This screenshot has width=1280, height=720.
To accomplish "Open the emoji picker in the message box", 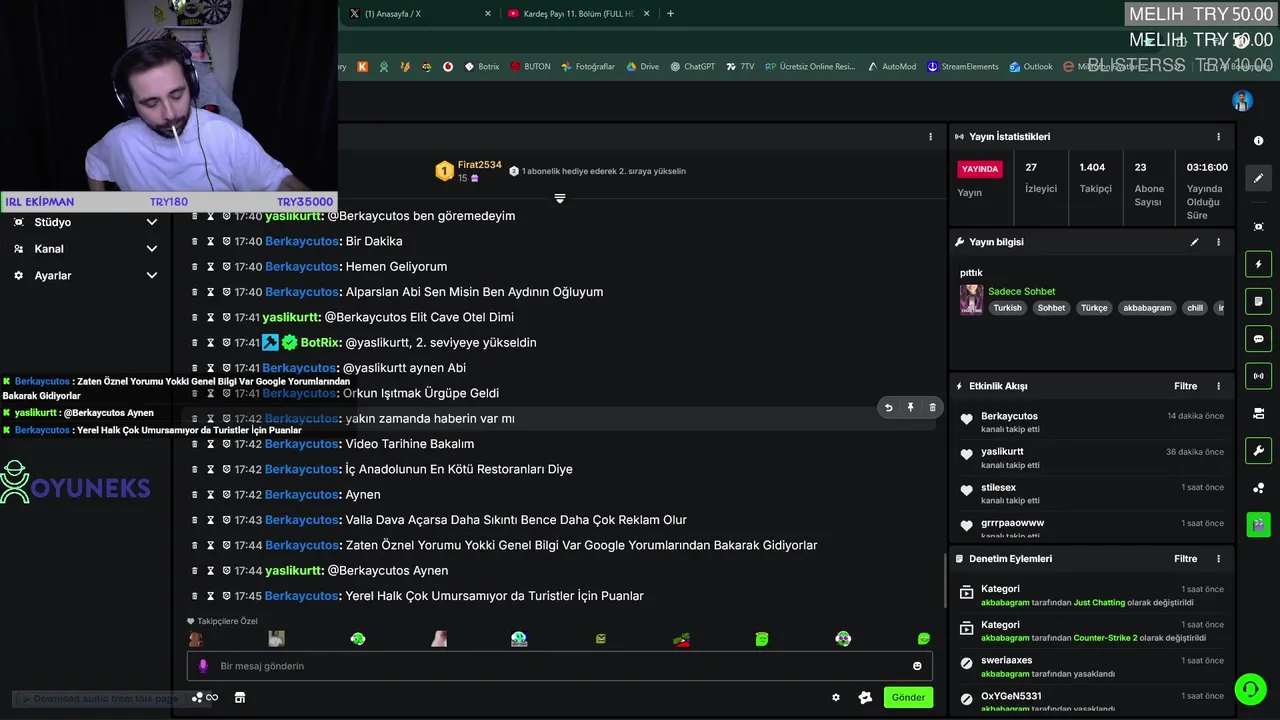I will (917, 666).
